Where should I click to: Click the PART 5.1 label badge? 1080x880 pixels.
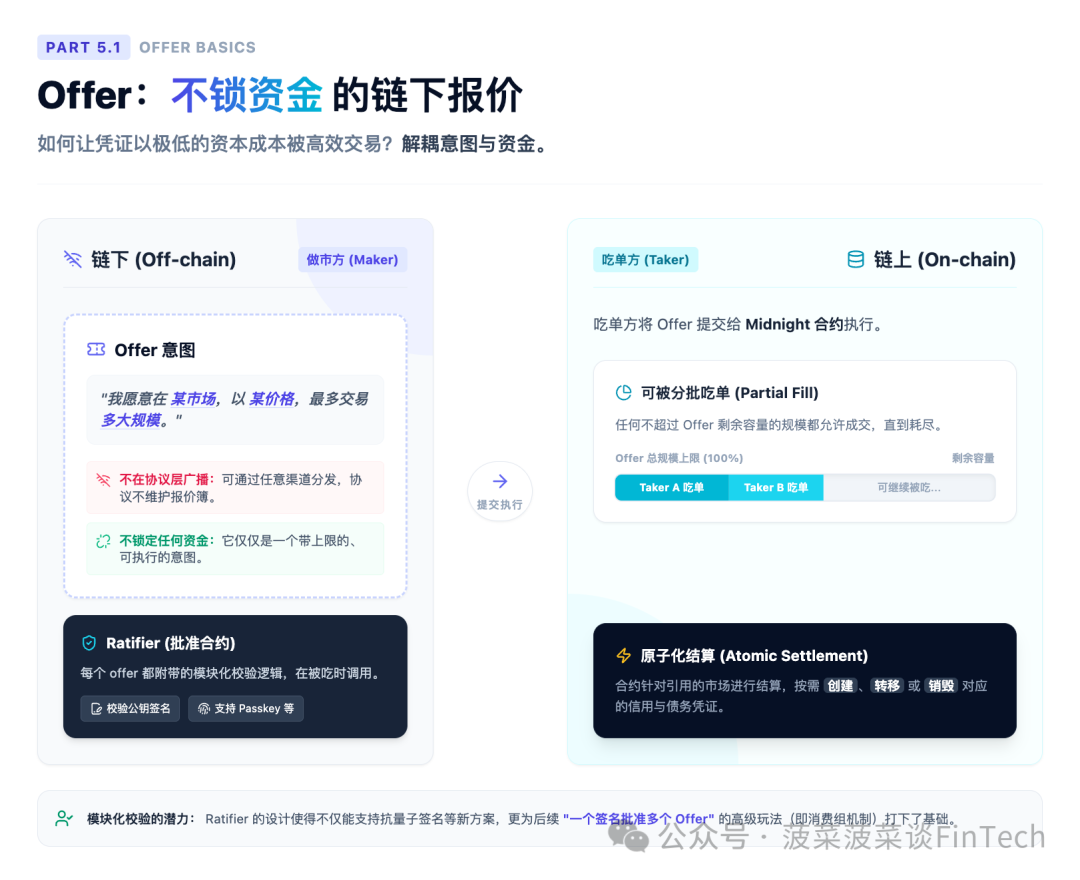tap(83, 48)
